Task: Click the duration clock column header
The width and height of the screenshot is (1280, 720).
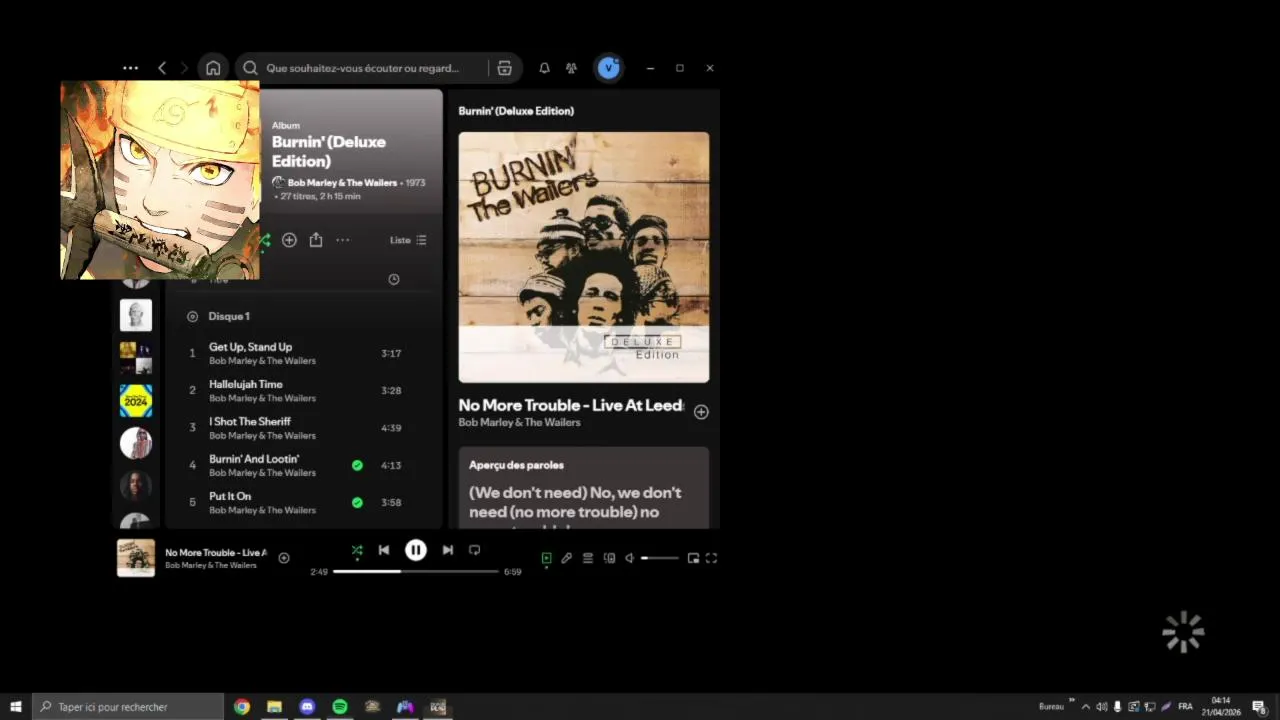Action: pyautogui.click(x=394, y=280)
